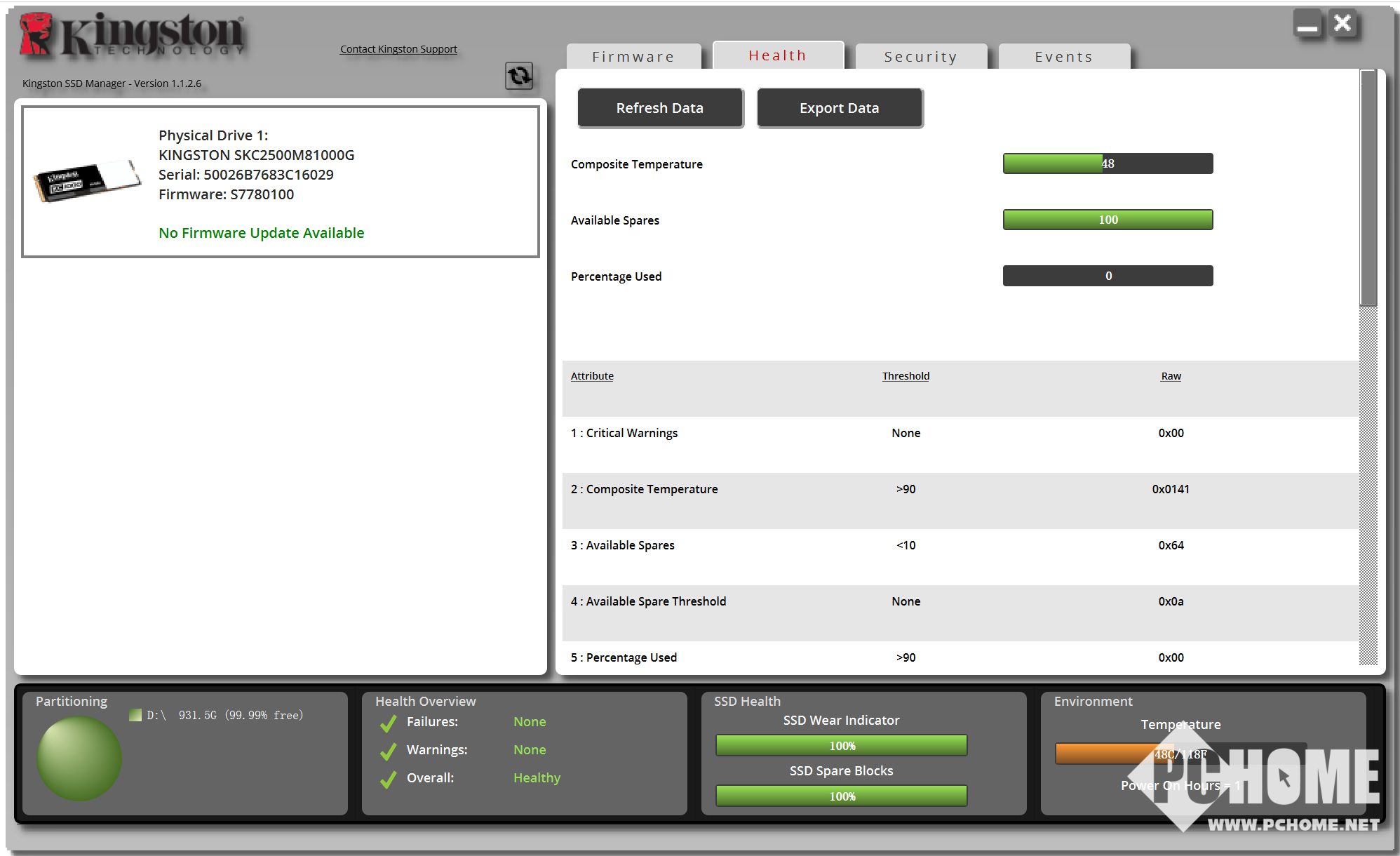Click the refresh drives icon
The image size is (1400, 856).
pyautogui.click(x=519, y=76)
